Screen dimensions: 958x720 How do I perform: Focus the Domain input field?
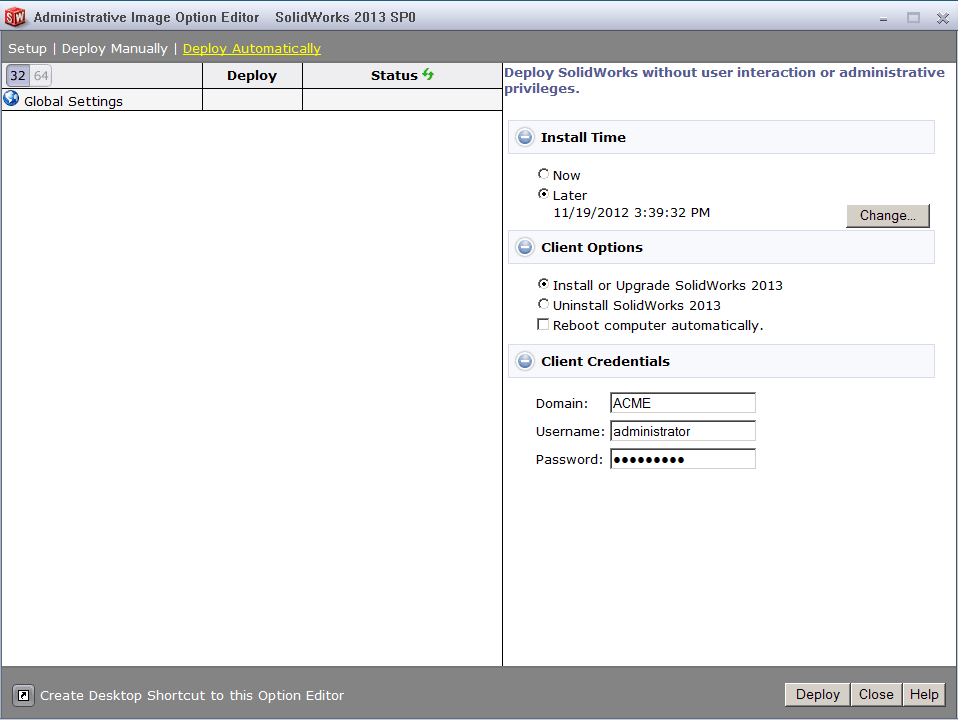[x=683, y=403]
